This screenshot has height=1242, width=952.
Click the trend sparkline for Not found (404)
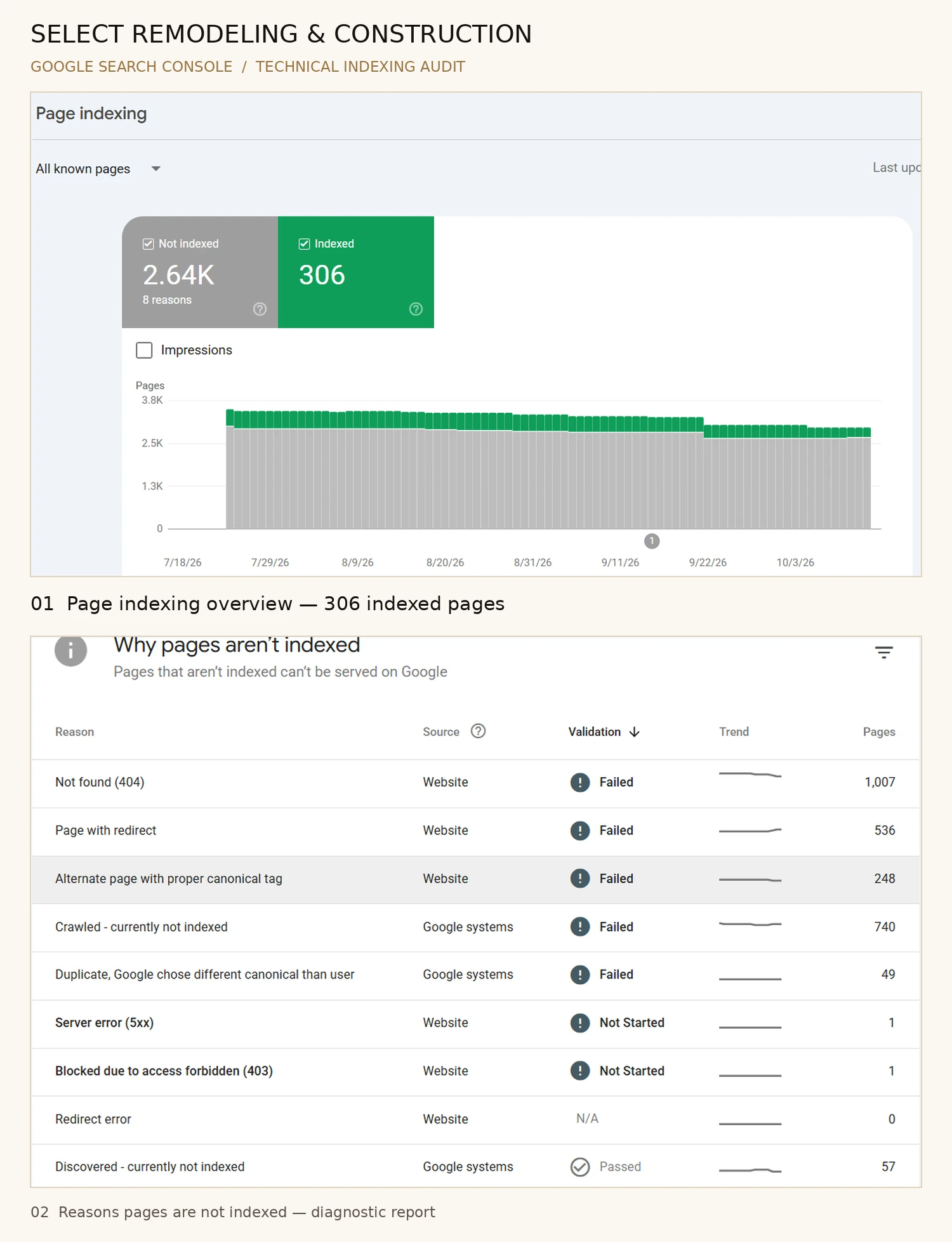[x=750, y=775]
